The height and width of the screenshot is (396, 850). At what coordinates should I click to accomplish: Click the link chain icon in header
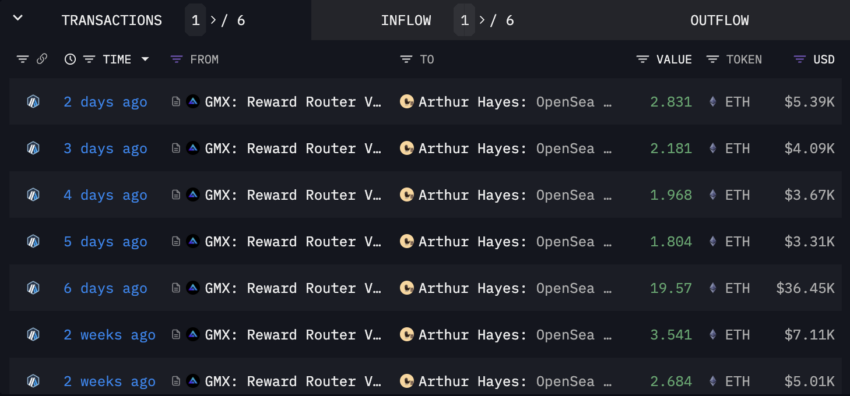42,60
